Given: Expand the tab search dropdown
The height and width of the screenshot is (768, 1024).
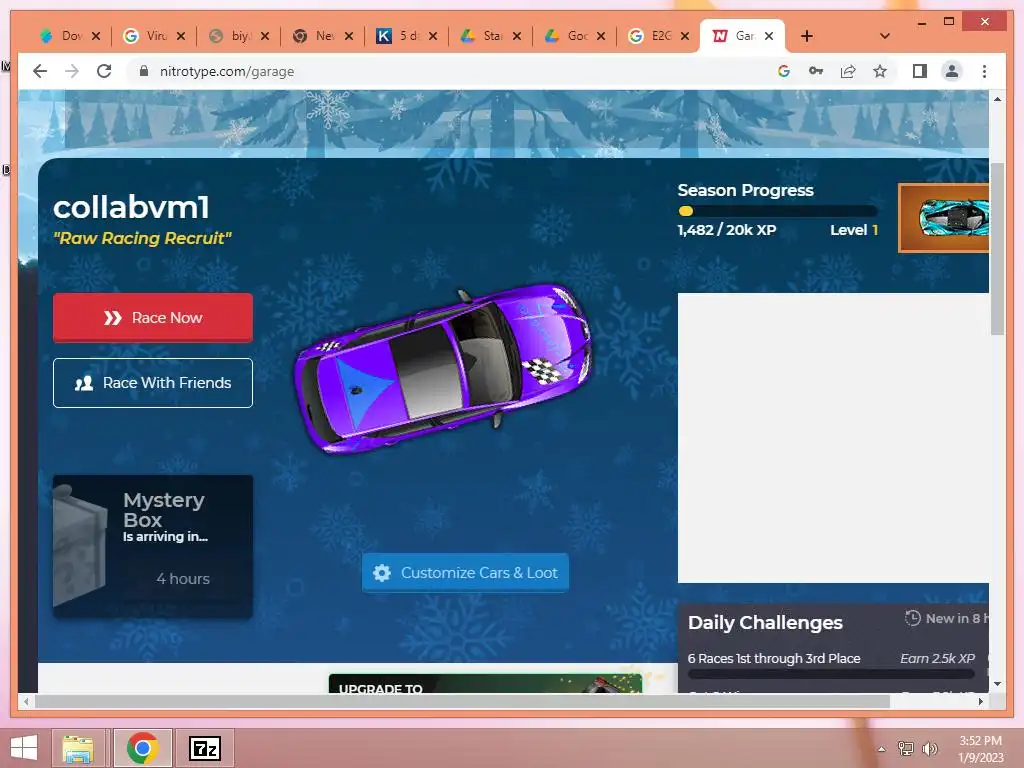Looking at the screenshot, I should [x=885, y=36].
